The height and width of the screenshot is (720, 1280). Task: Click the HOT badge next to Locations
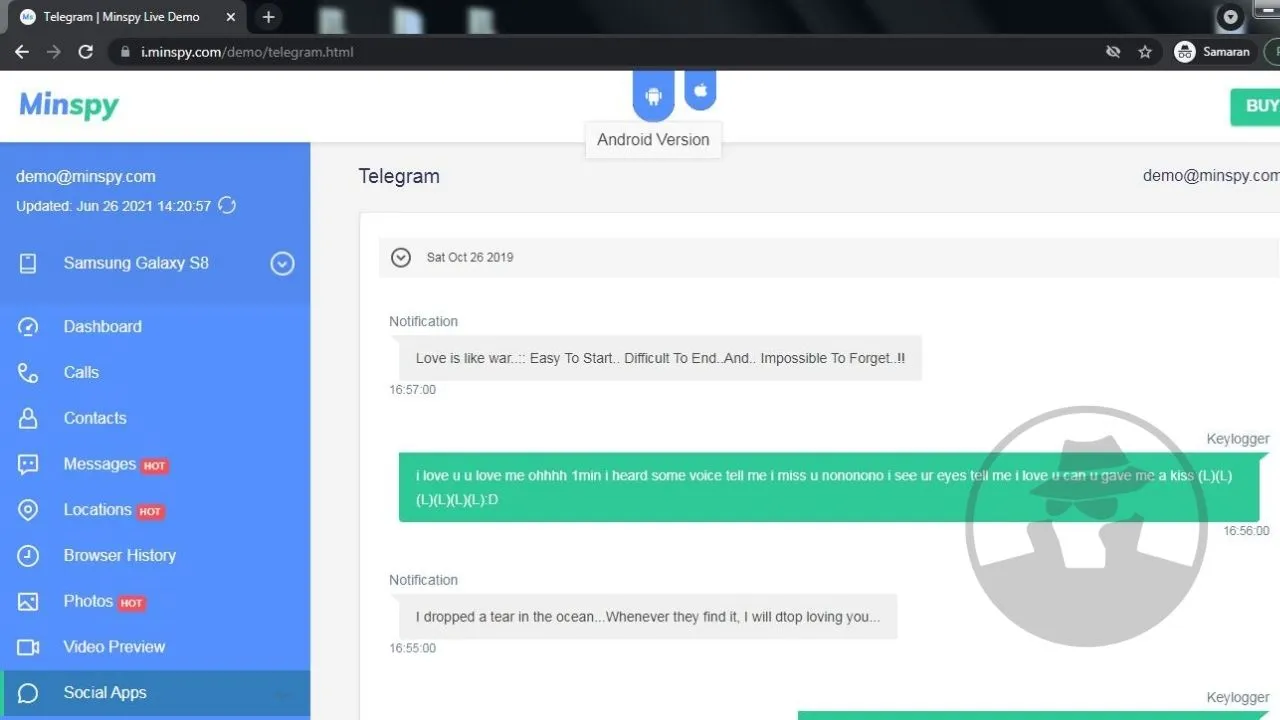pos(150,512)
